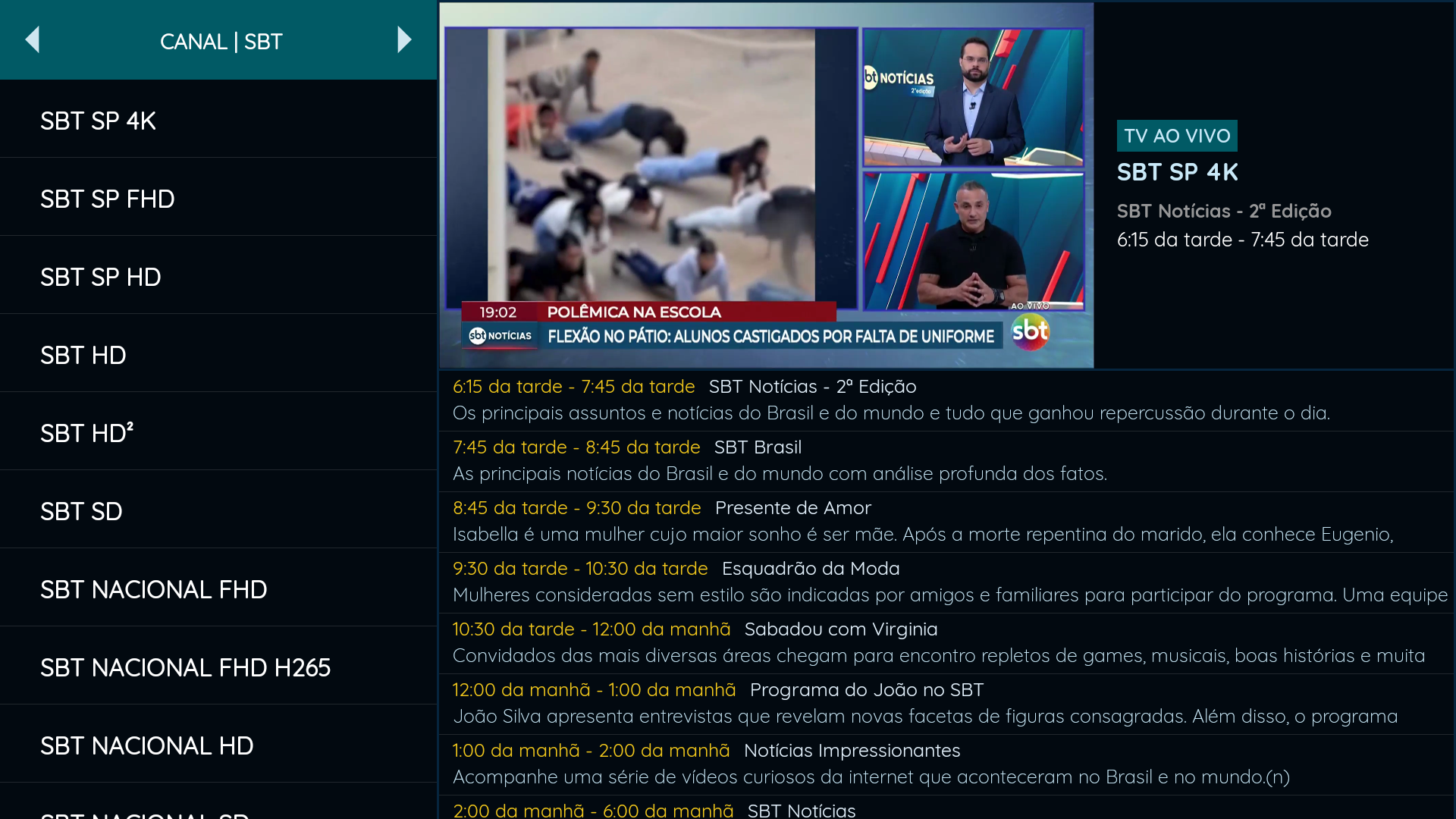Click the right arrow for next category
The width and height of the screenshot is (1456, 819).
[404, 40]
